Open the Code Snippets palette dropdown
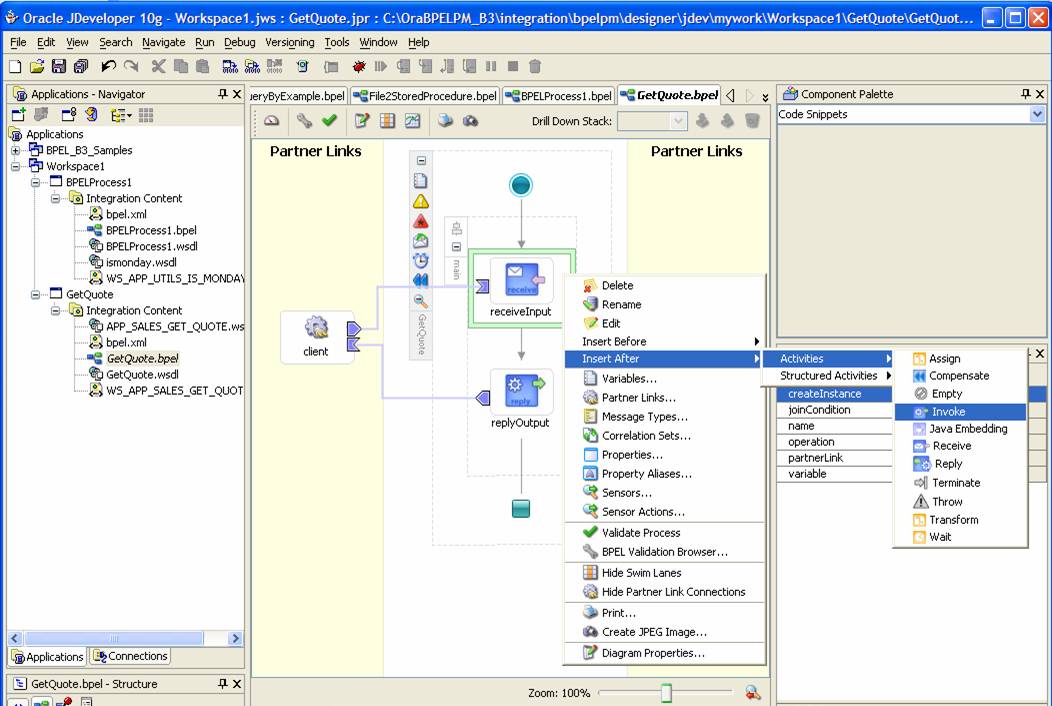 click(x=1037, y=115)
